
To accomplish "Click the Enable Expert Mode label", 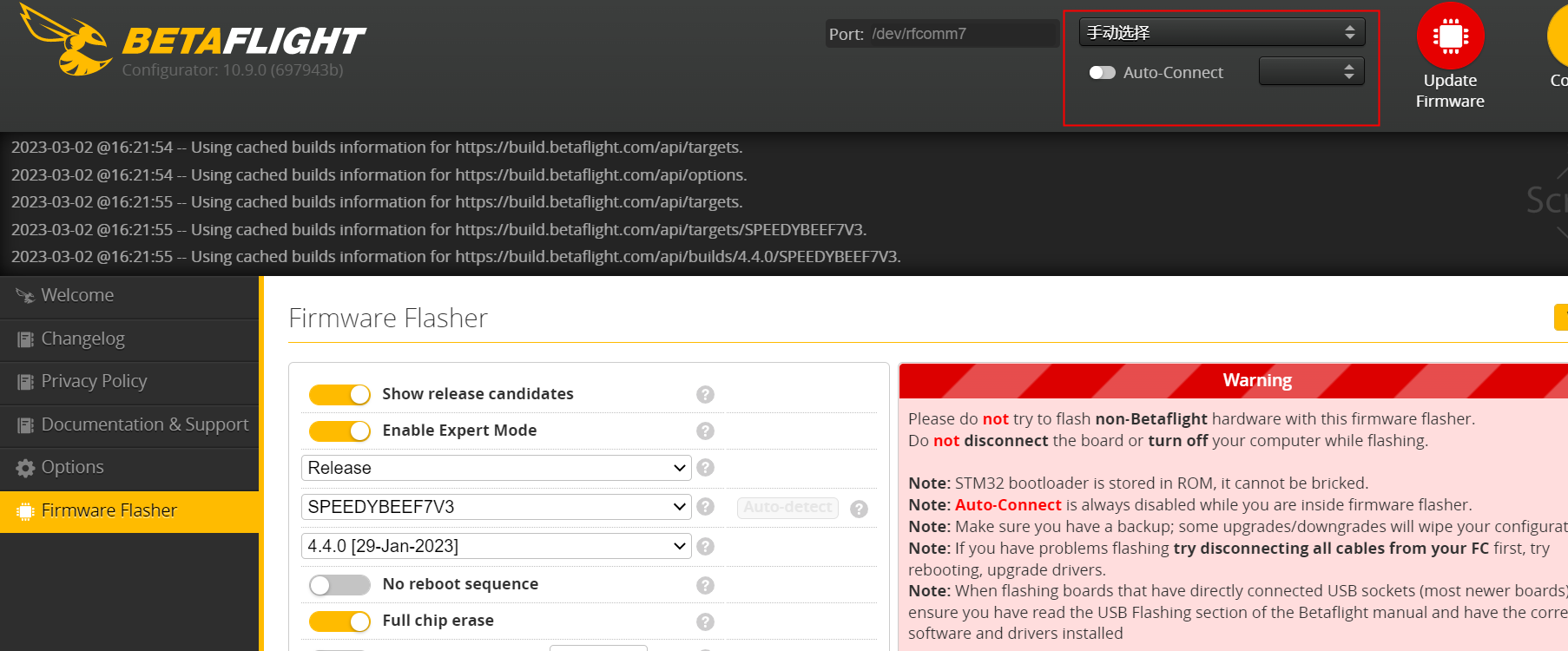I will click(x=459, y=431).
